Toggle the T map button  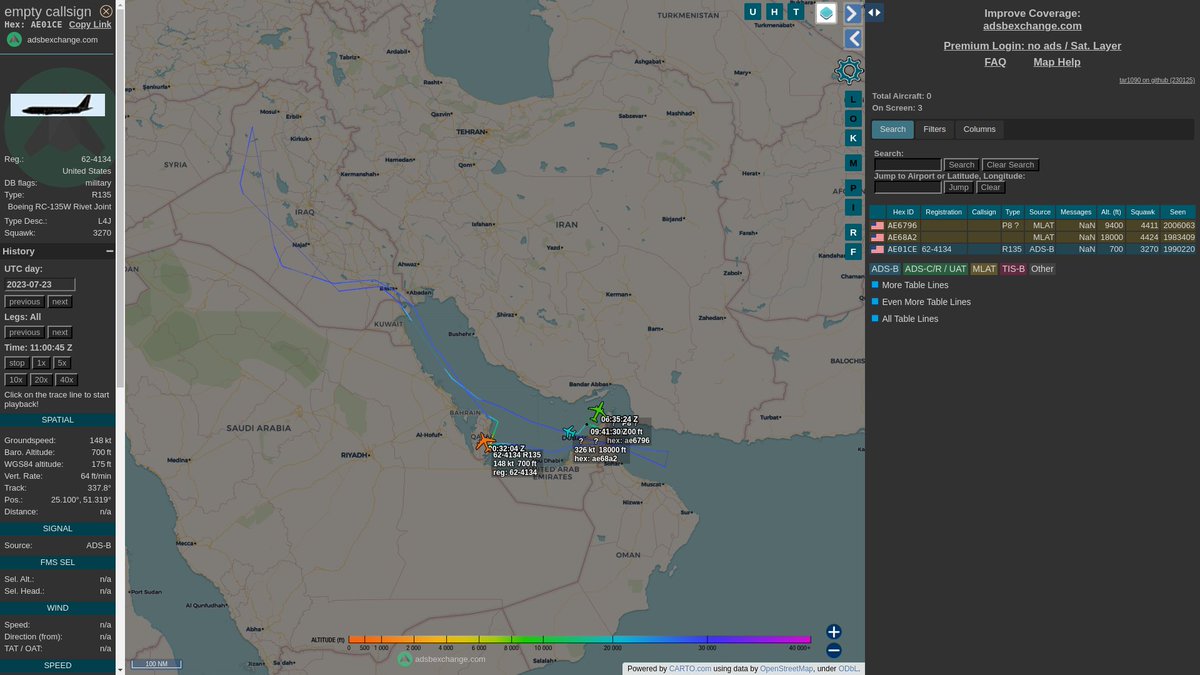pyautogui.click(x=795, y=12)
